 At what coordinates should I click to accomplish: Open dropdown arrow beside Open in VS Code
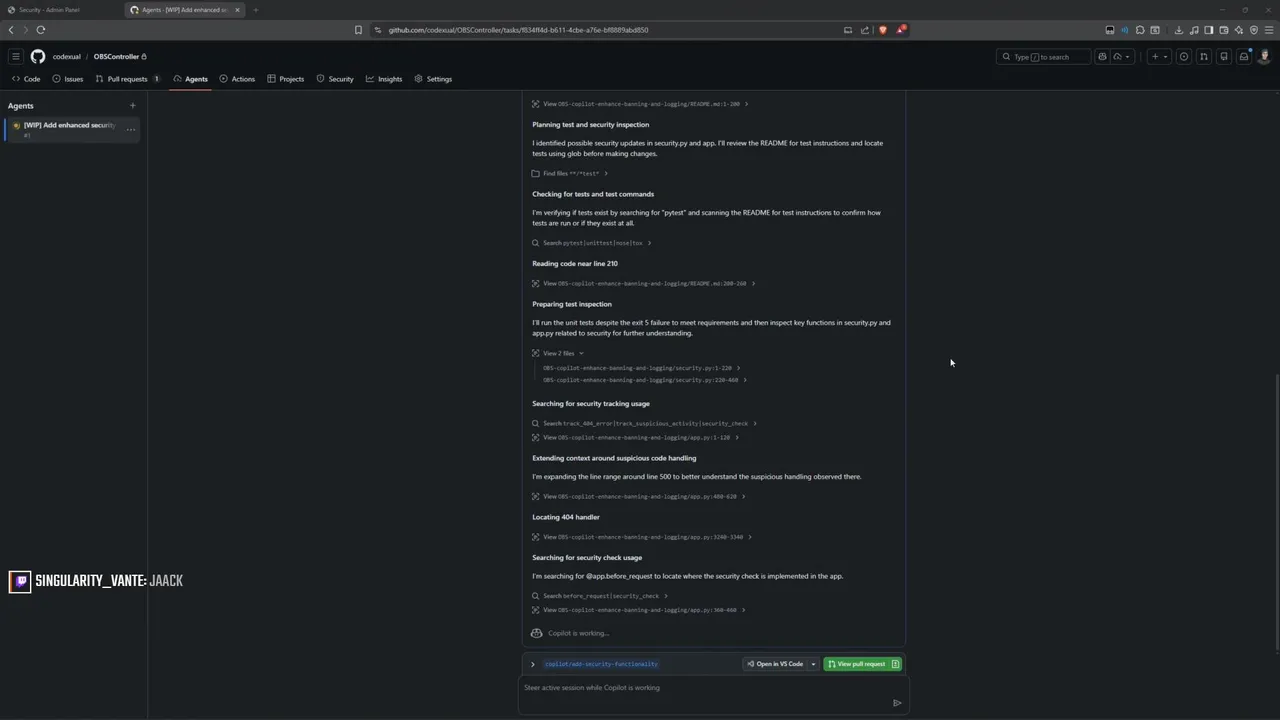pyautogui.click(x=813, y=664)
